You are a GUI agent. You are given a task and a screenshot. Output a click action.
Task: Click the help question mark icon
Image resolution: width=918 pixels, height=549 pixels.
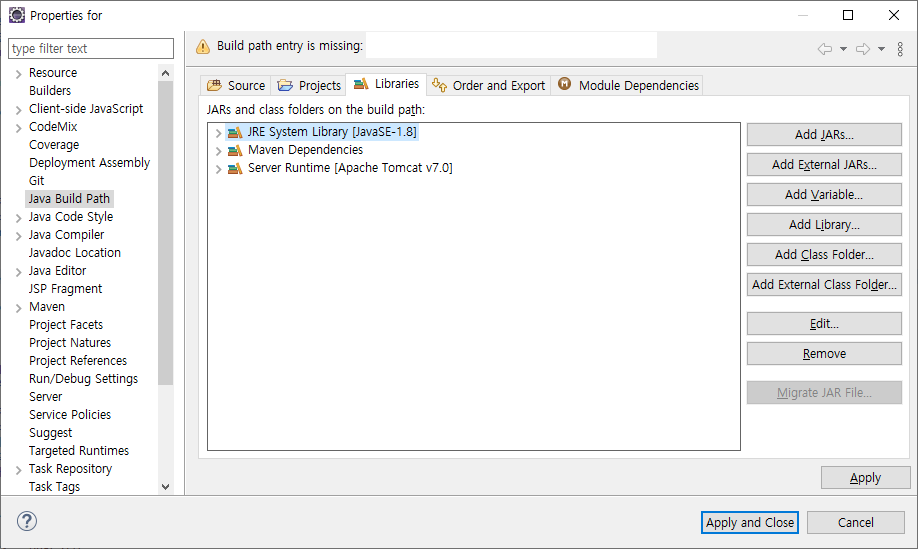[27, 521]
